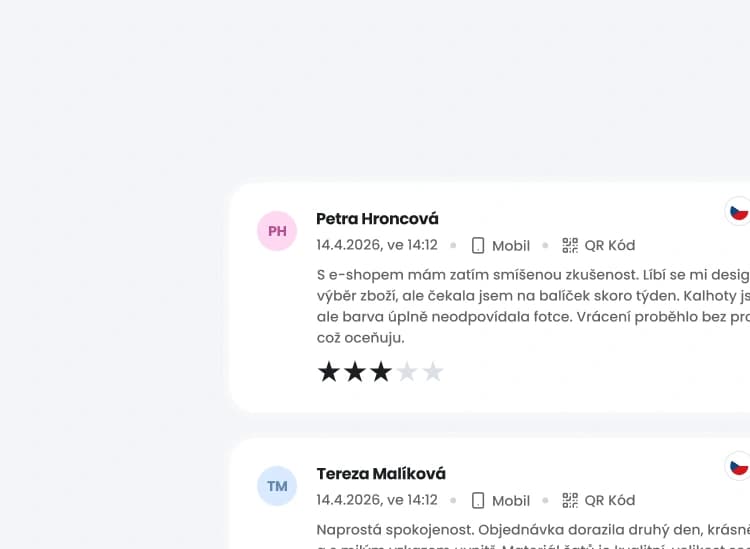Click the QR code icon in Tereza's review
This screenshot has width=750, height=549.
(570, 500)
